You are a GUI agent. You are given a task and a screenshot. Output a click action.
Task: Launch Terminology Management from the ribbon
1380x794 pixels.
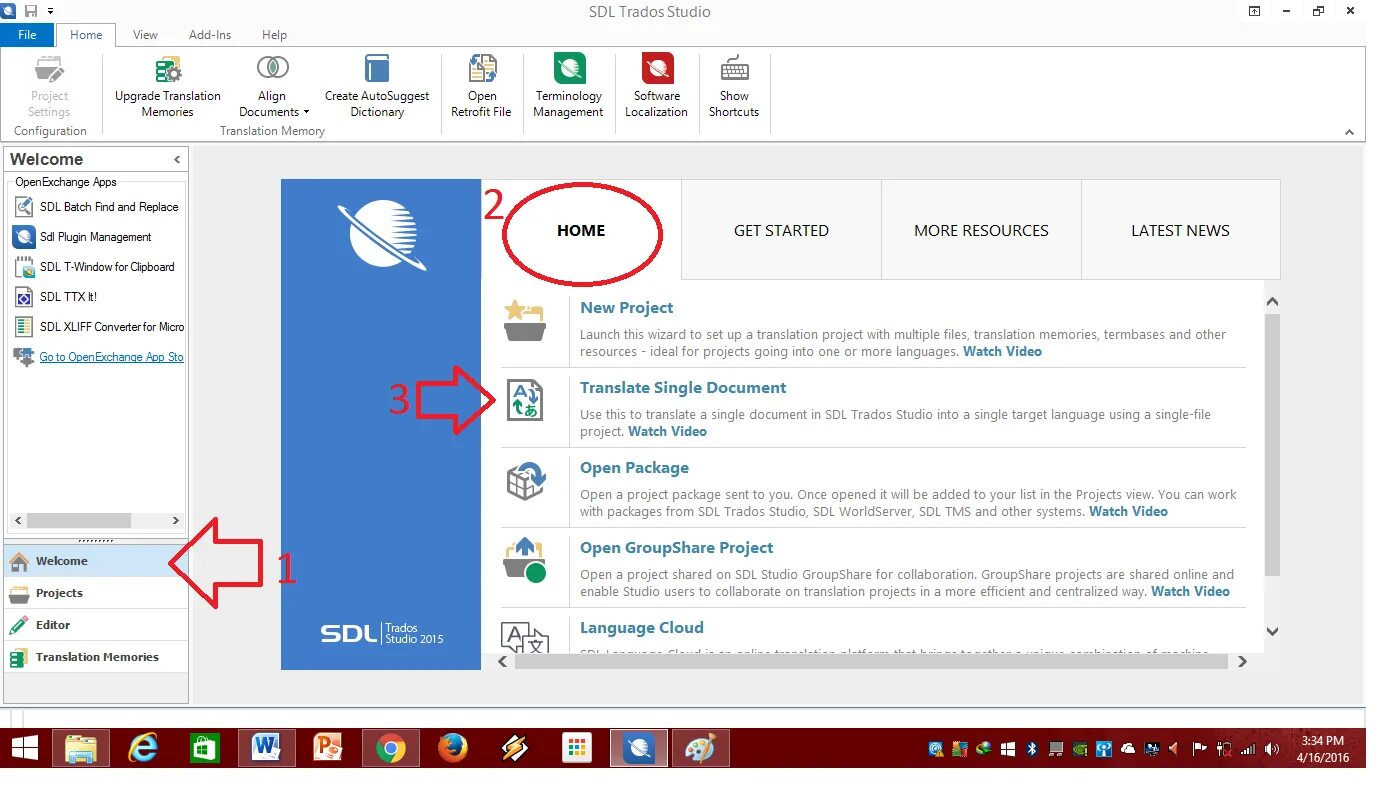click(569, 86)
